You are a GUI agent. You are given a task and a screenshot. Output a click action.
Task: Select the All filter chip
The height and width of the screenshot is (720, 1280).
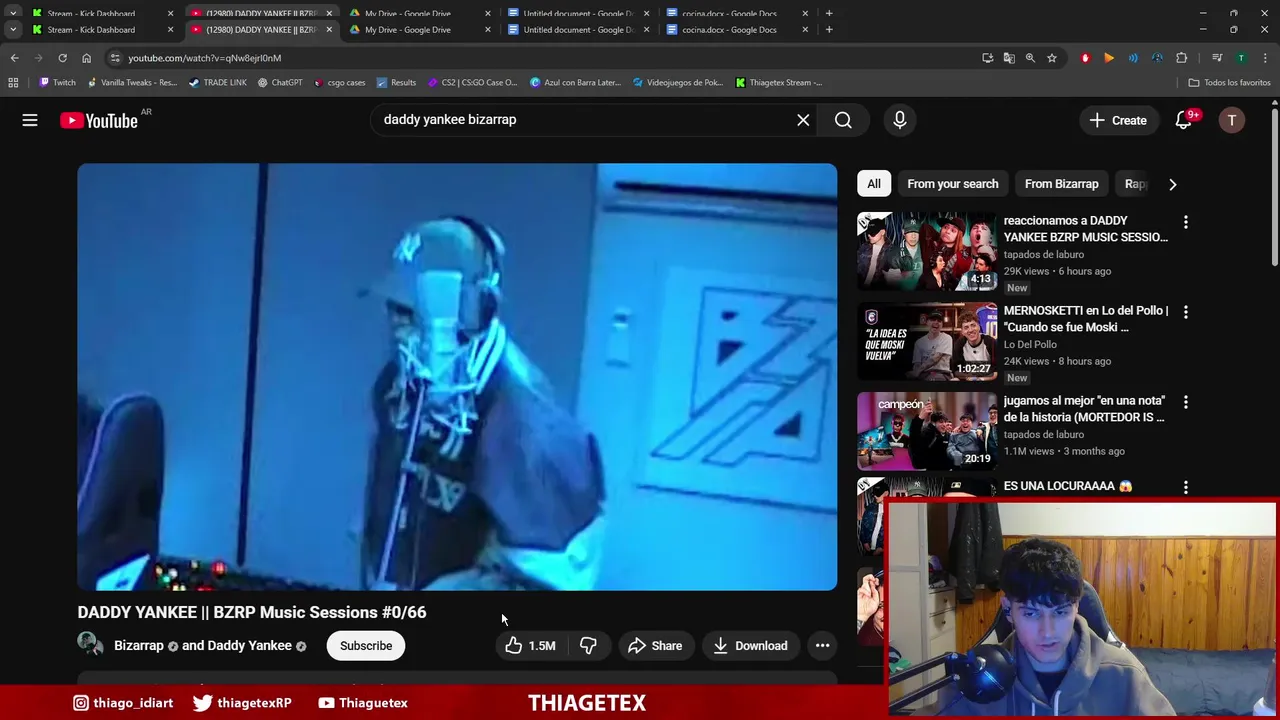pyautogui.click(x=874, y=184)
